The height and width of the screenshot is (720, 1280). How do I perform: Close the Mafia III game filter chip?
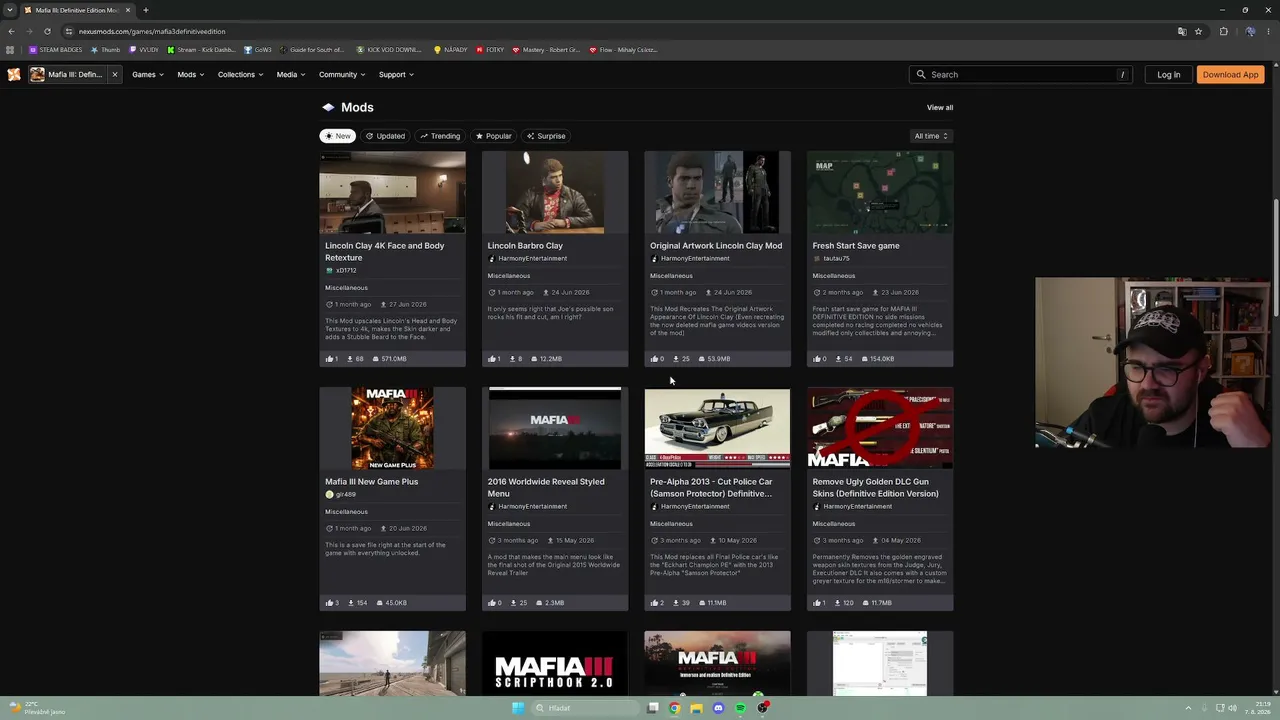[114, 74]
